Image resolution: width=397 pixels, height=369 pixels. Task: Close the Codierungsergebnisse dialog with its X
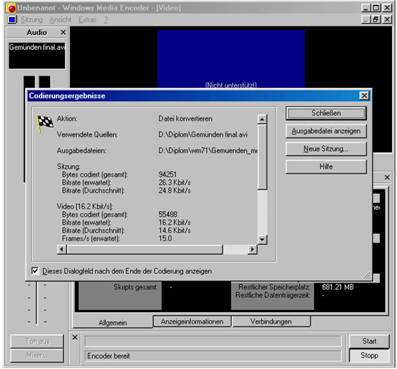[x=364, y=96]
